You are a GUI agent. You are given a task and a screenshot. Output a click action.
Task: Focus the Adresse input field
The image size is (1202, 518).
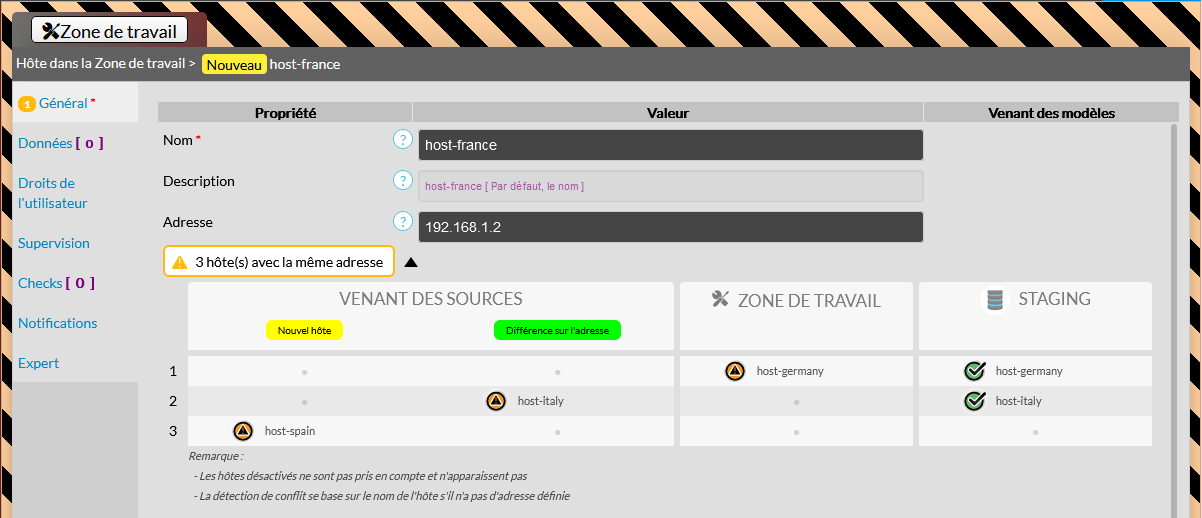click(x=670, y=227)
